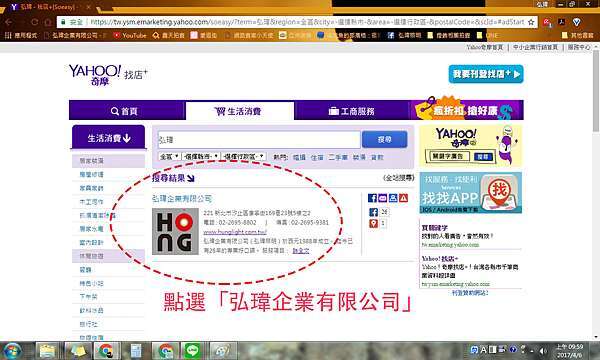Screen dimensions: 600x360
Task: Click the browser back arrow
Action: 8,22
